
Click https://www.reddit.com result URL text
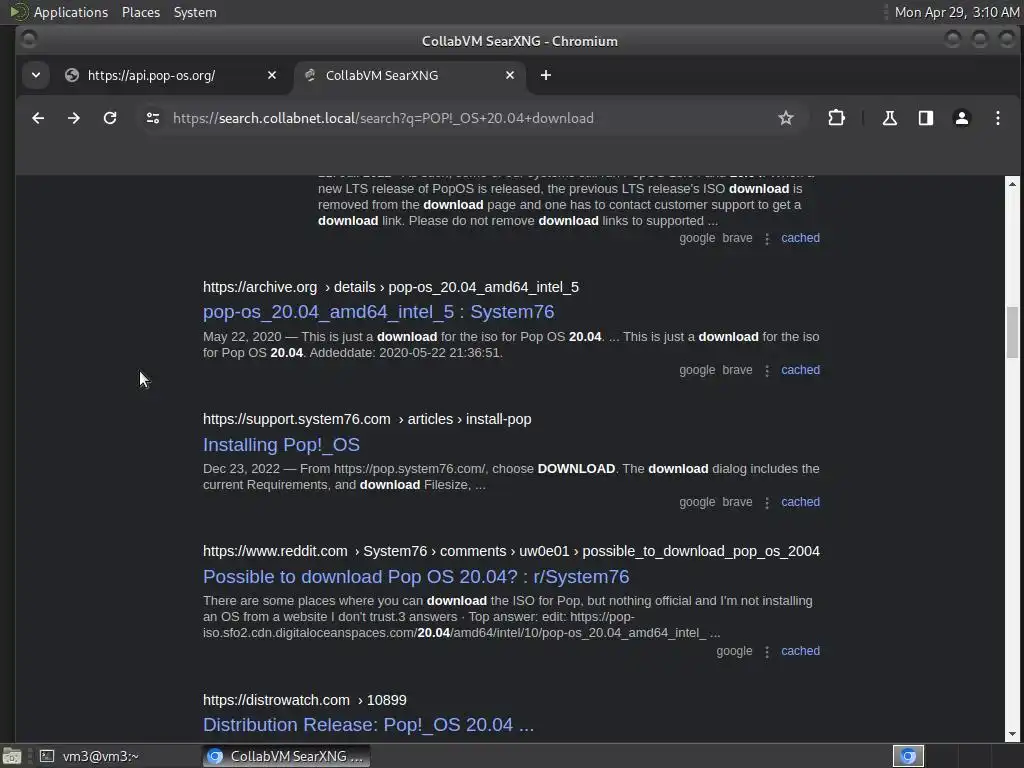click(275, 551)
